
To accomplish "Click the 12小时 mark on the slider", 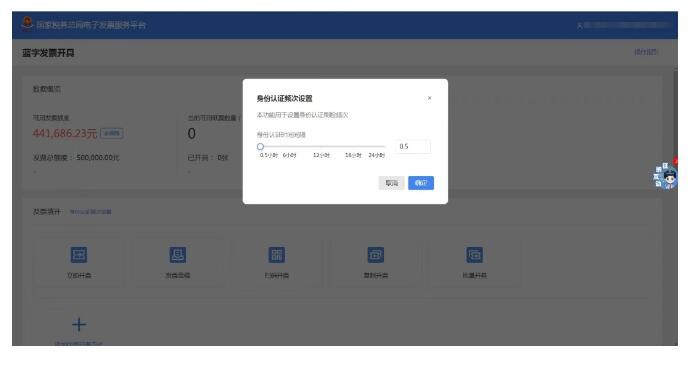I will 321,155.
